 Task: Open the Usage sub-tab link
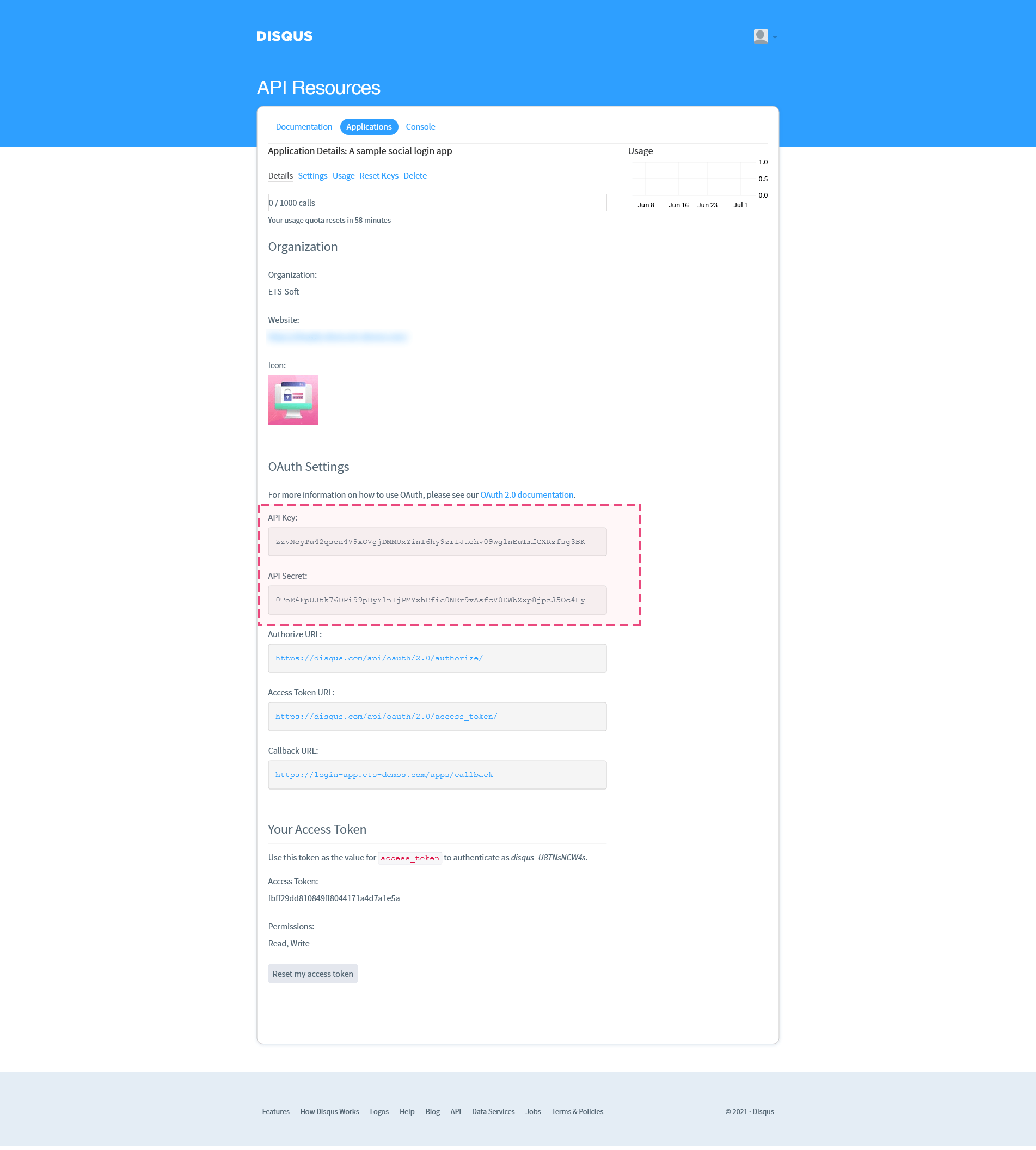point(343,175)
